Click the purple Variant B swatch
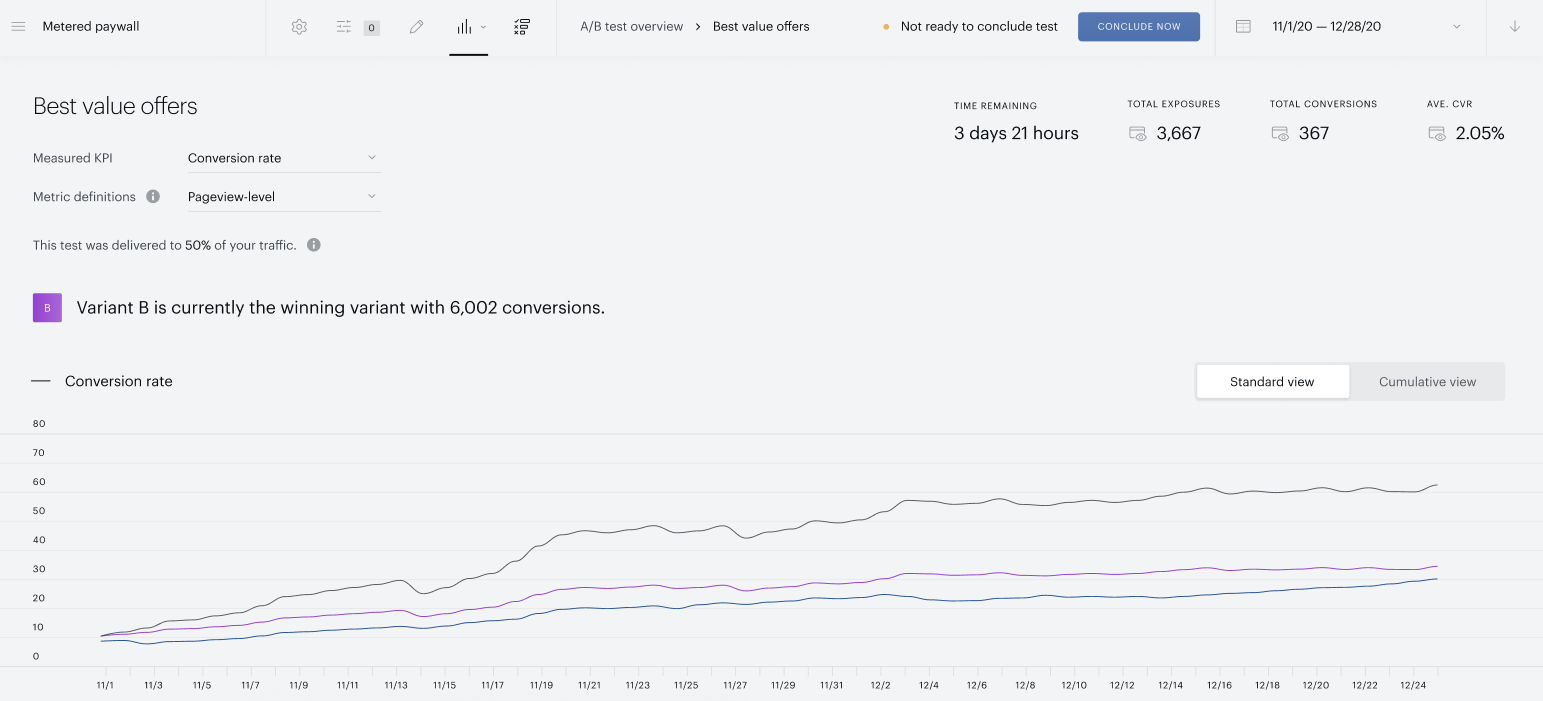Image resolution: width=1543 pixels, height=701 pixels. [48, 308]
